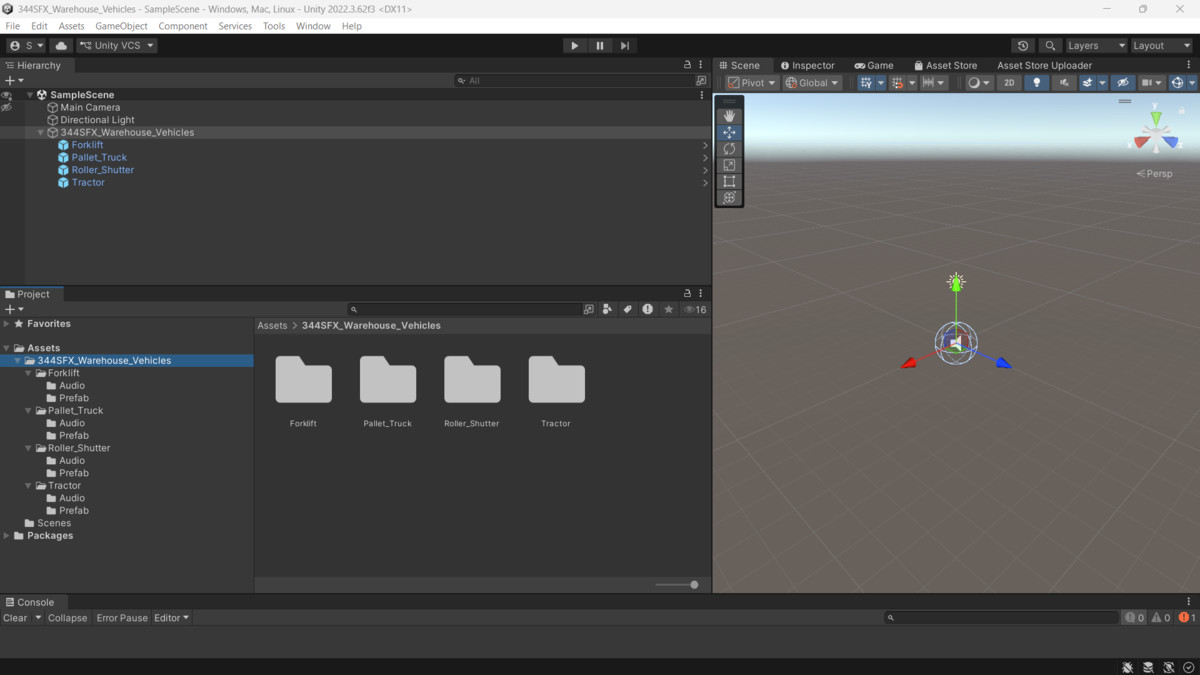
Task: Open search window icon in Project search
Action: click(x=588, y=309)
